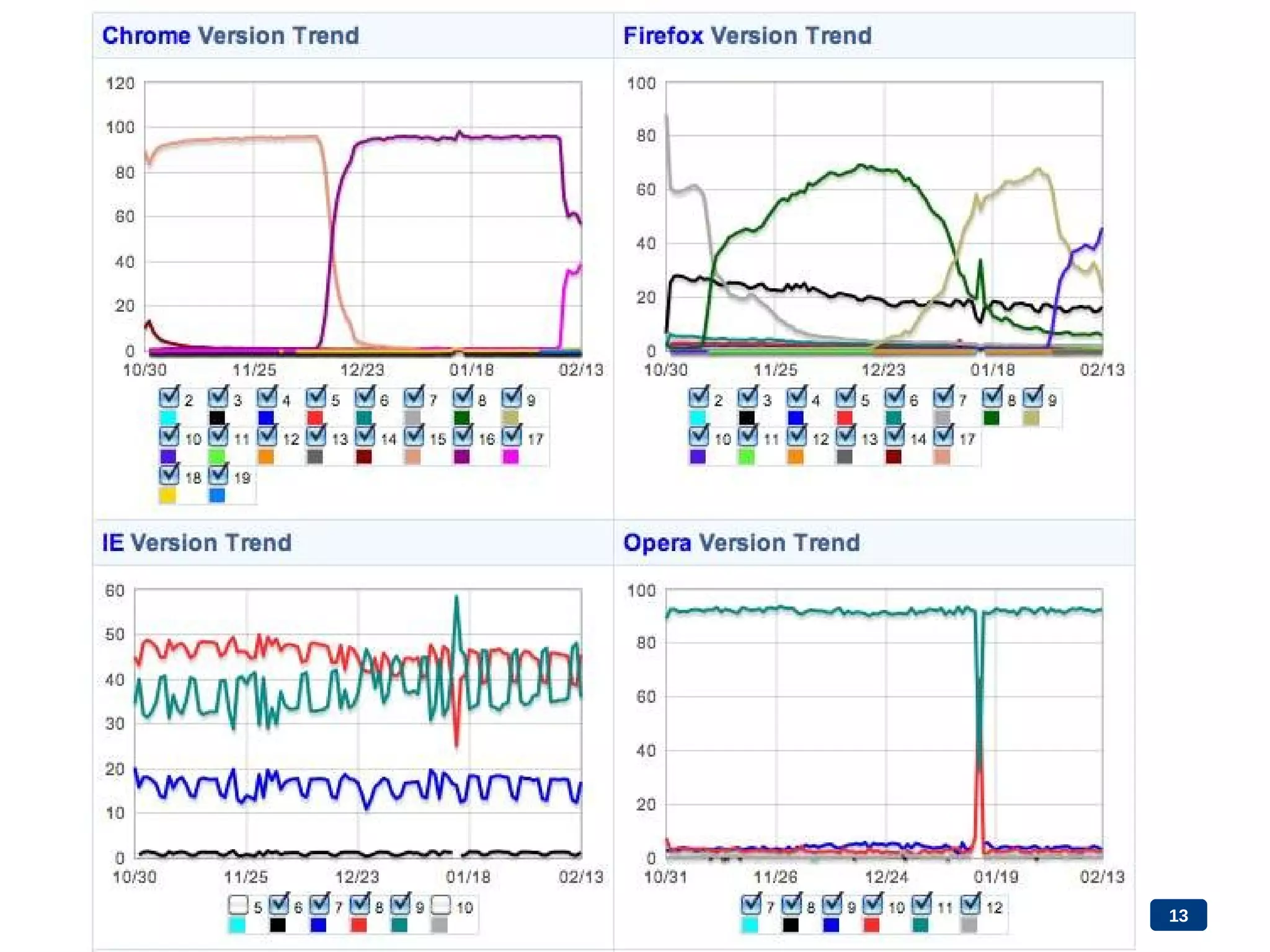The width and height of the screenshot is (1270, 952).
Task: Enable IE version 10 checkbox
Action: point(440,905)
